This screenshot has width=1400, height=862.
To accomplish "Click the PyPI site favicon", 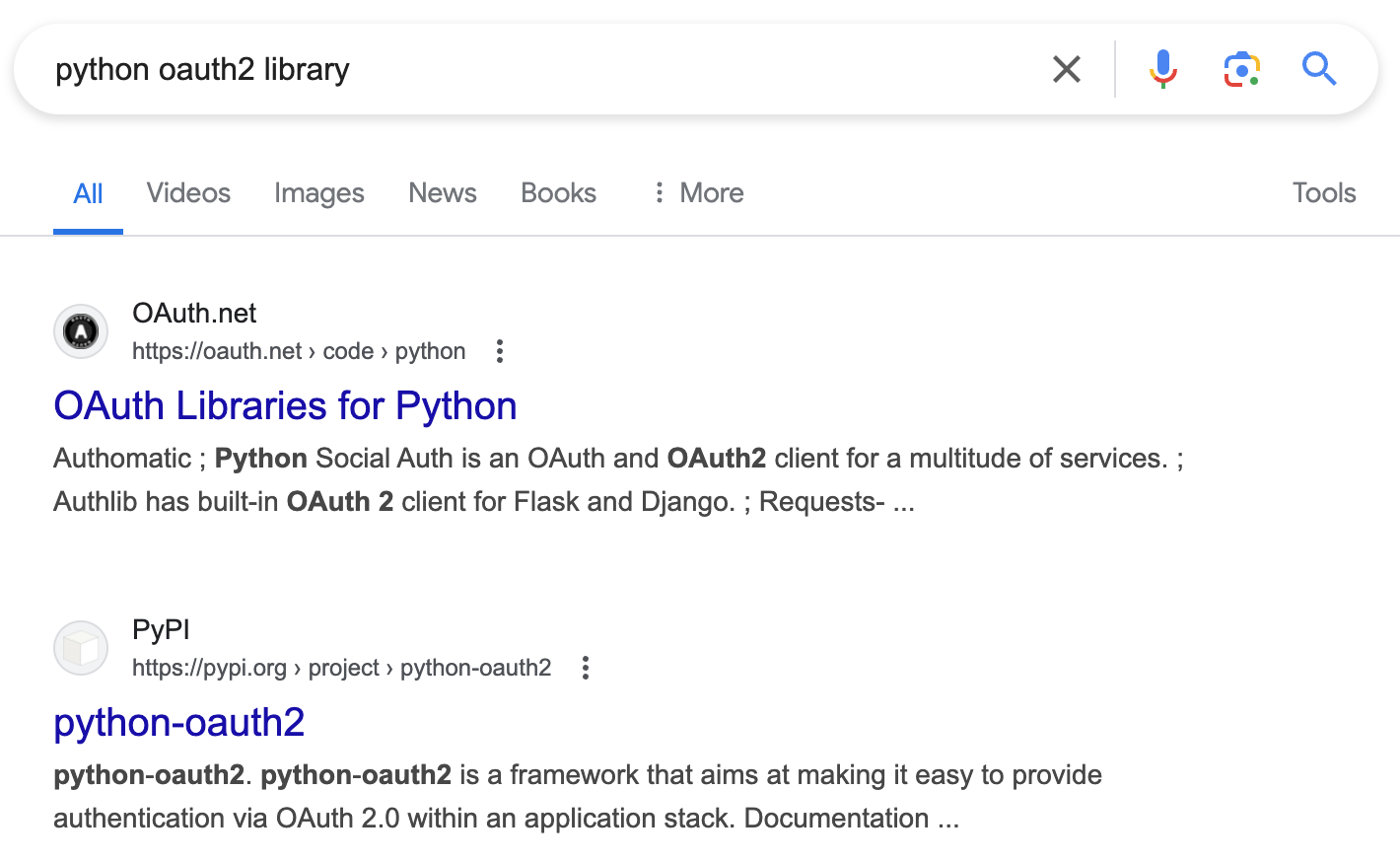I will coord(81,648).
